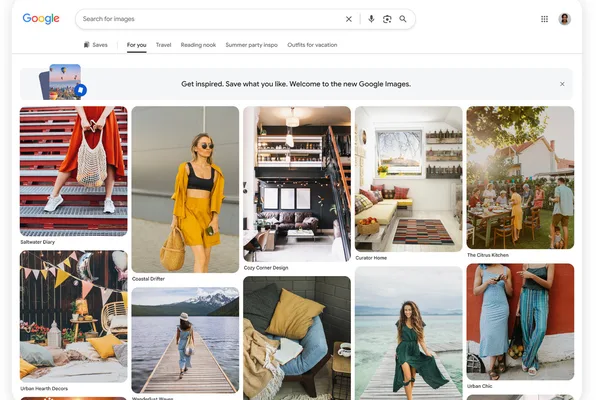The height and width of the screenshot is (400, 600).
Task: Click the Get inspired welcome banner text
Action: point(296,84)
